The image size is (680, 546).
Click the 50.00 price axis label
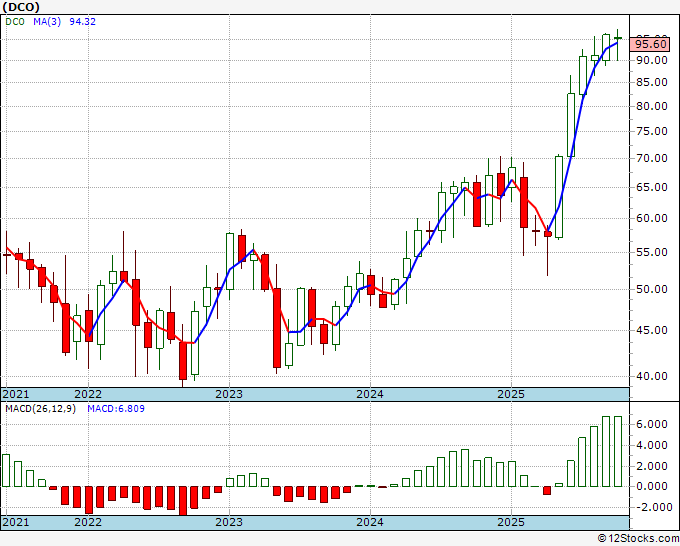pyautogui.click(x=652, y=289)
